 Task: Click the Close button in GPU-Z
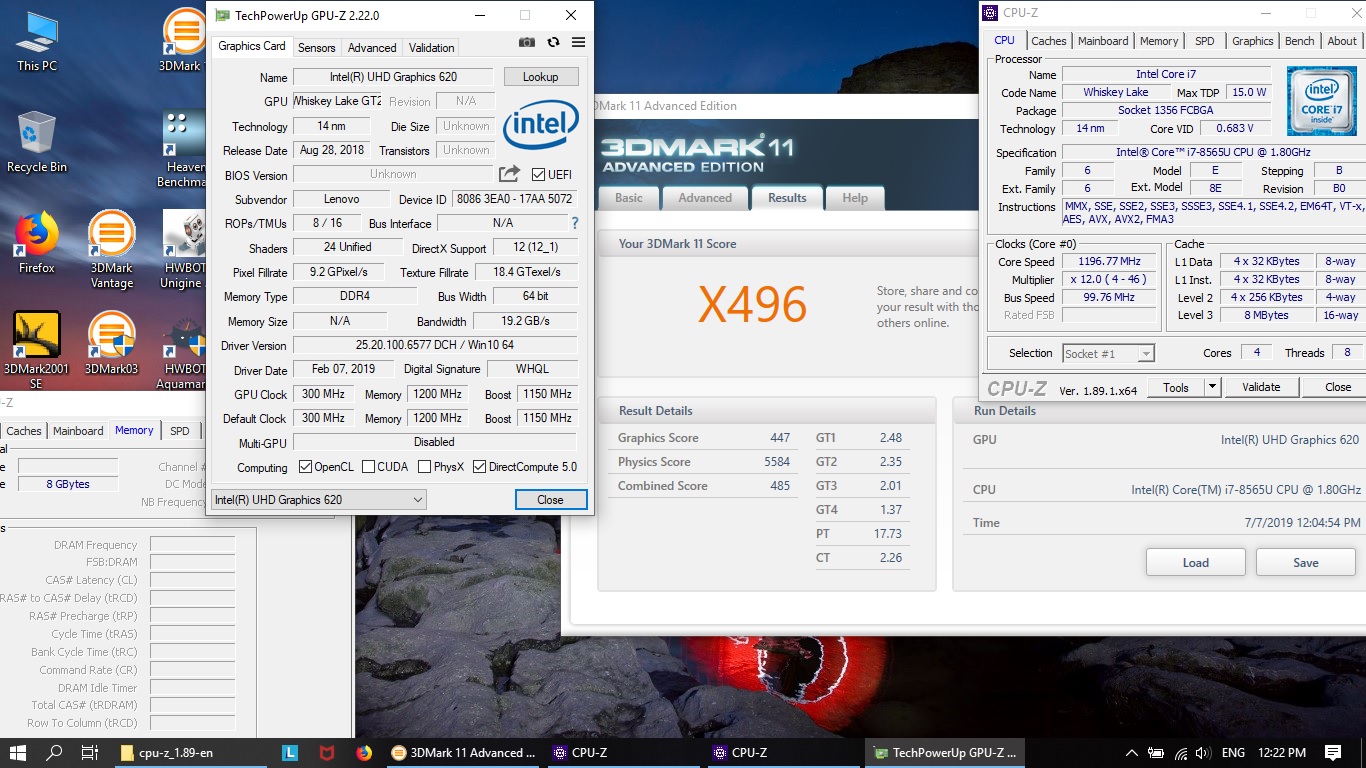point(550,499)
